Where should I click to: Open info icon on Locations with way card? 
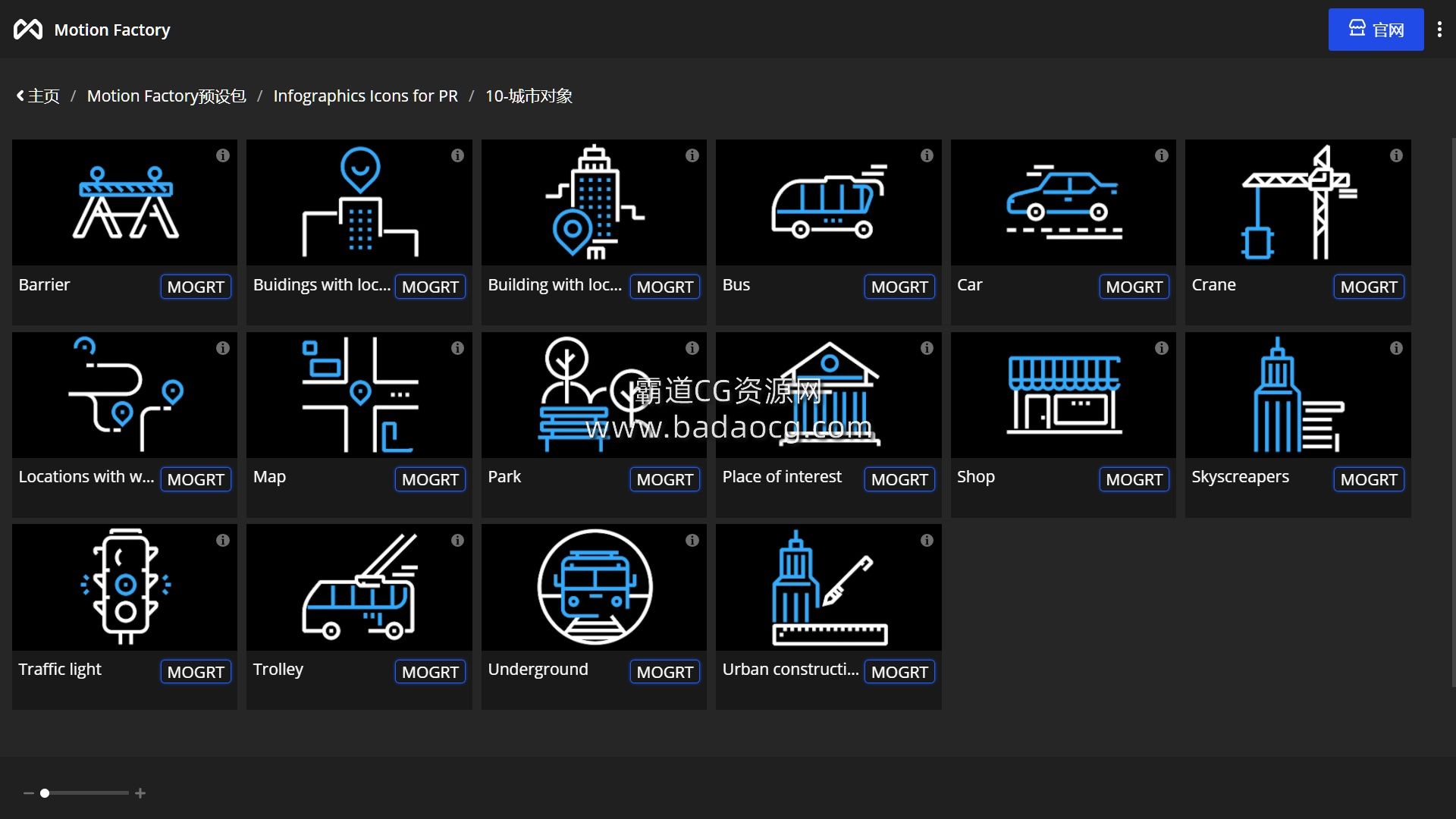point(222,348)
